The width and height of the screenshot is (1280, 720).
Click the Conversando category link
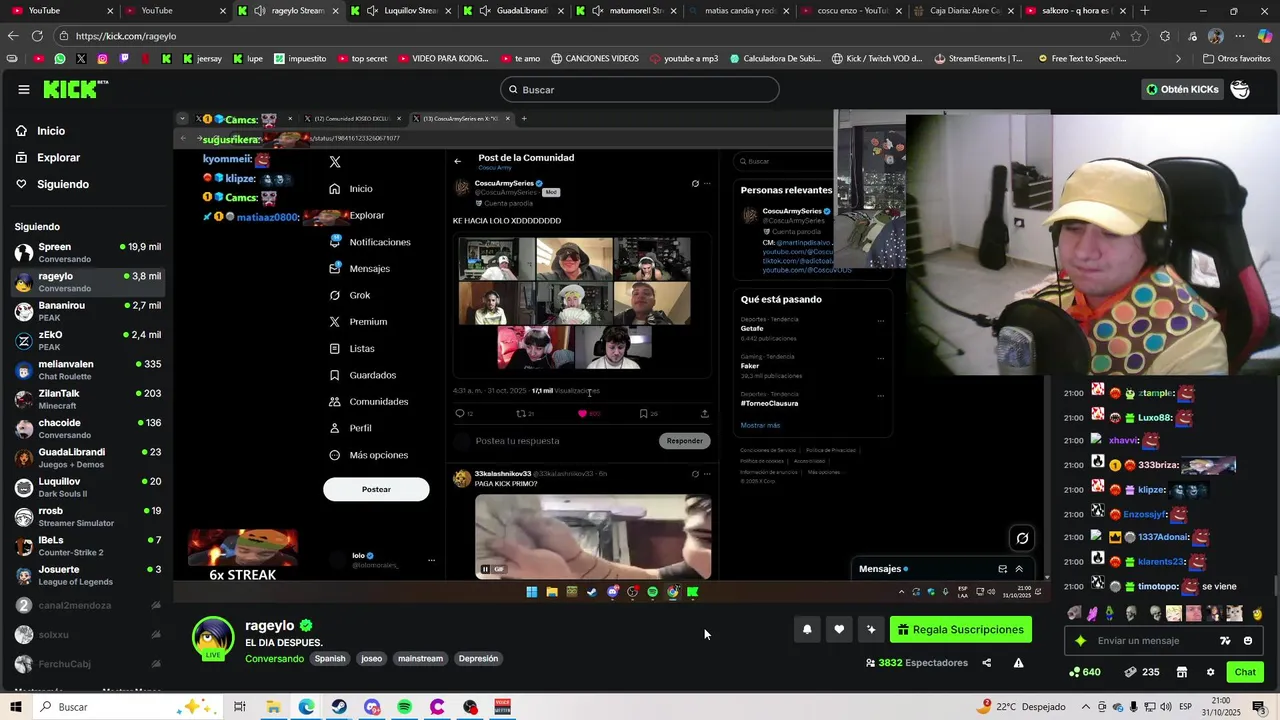point(274,659)
